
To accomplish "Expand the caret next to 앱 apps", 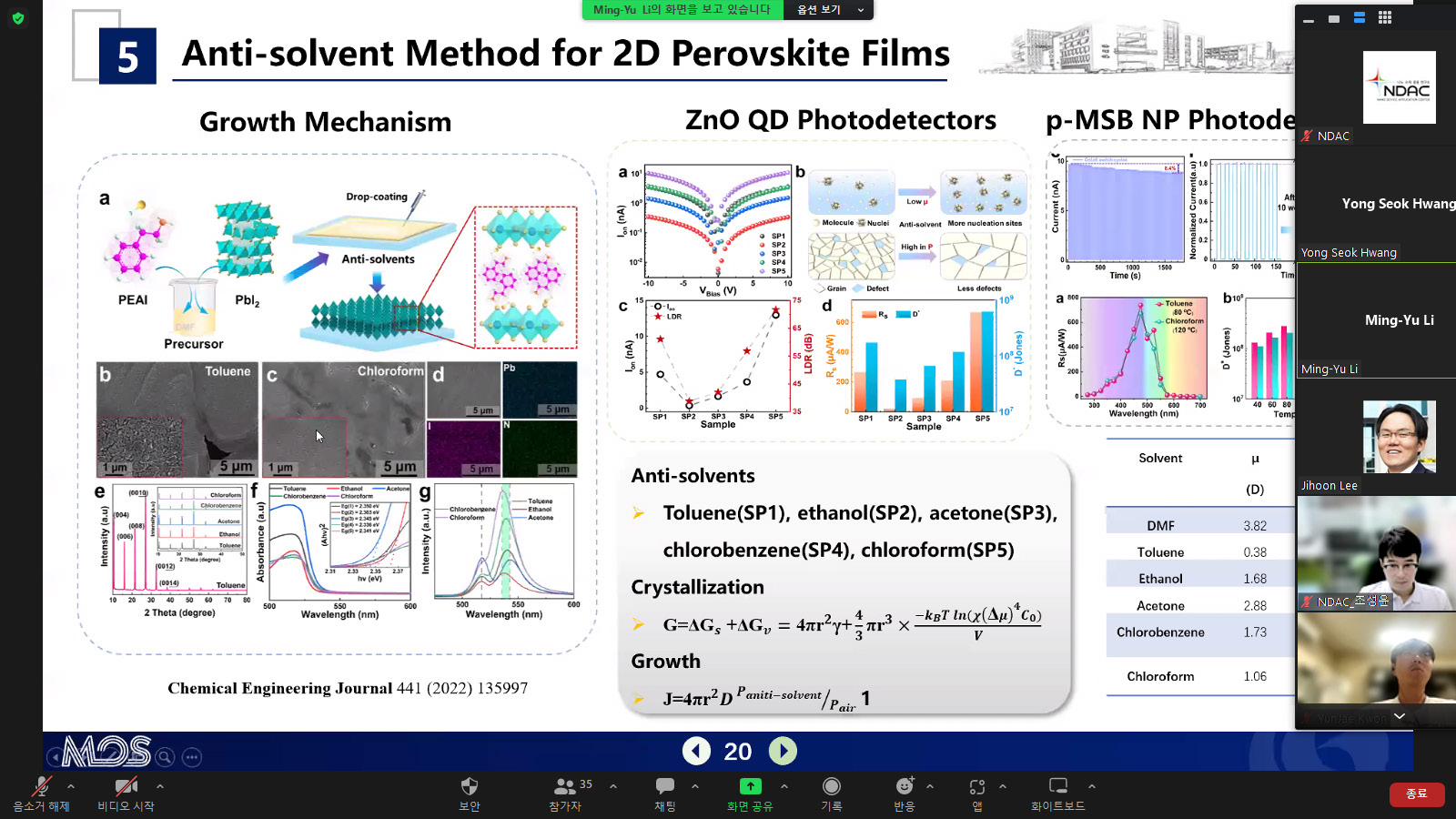I will tap(1003, 786).
